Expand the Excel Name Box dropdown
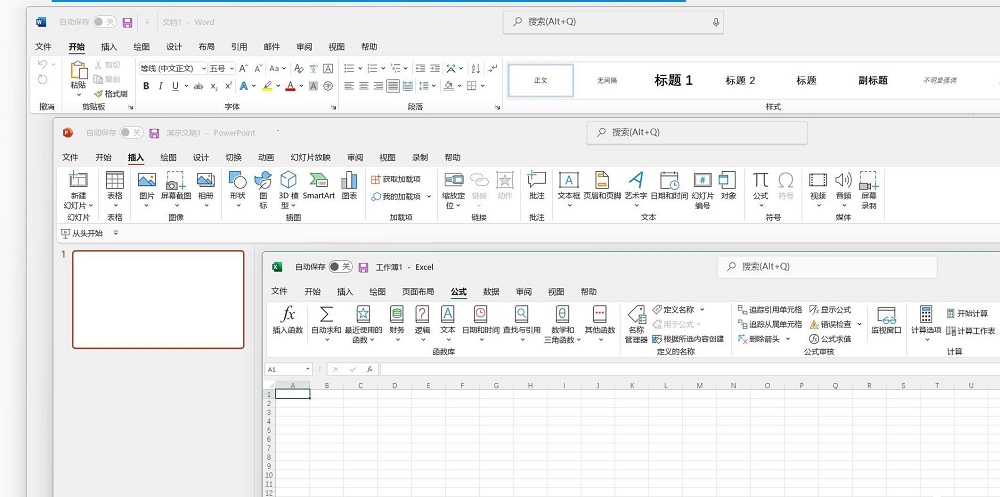 click(x=307, y=369)
